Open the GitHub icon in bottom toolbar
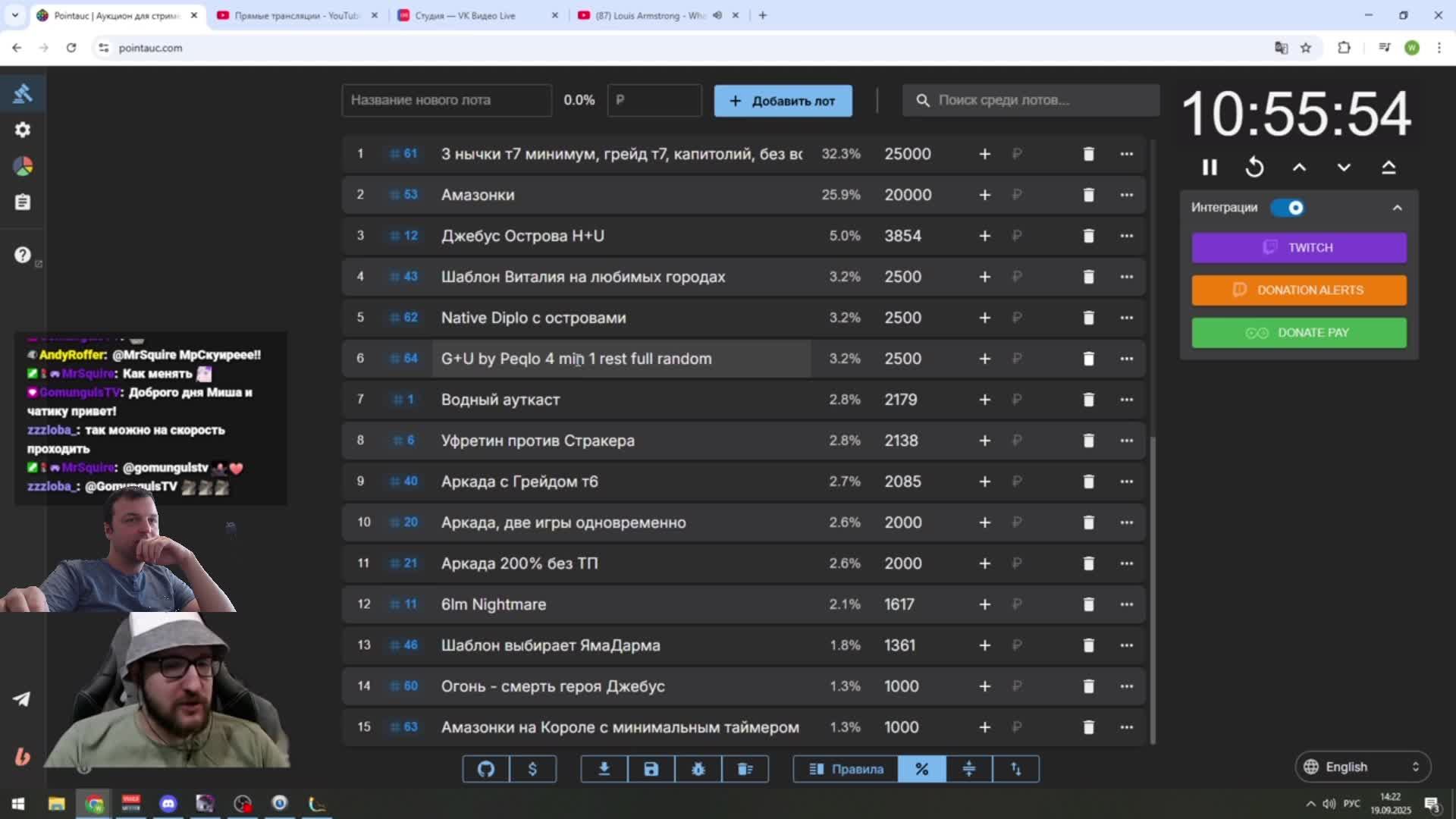 pos(485,769)
